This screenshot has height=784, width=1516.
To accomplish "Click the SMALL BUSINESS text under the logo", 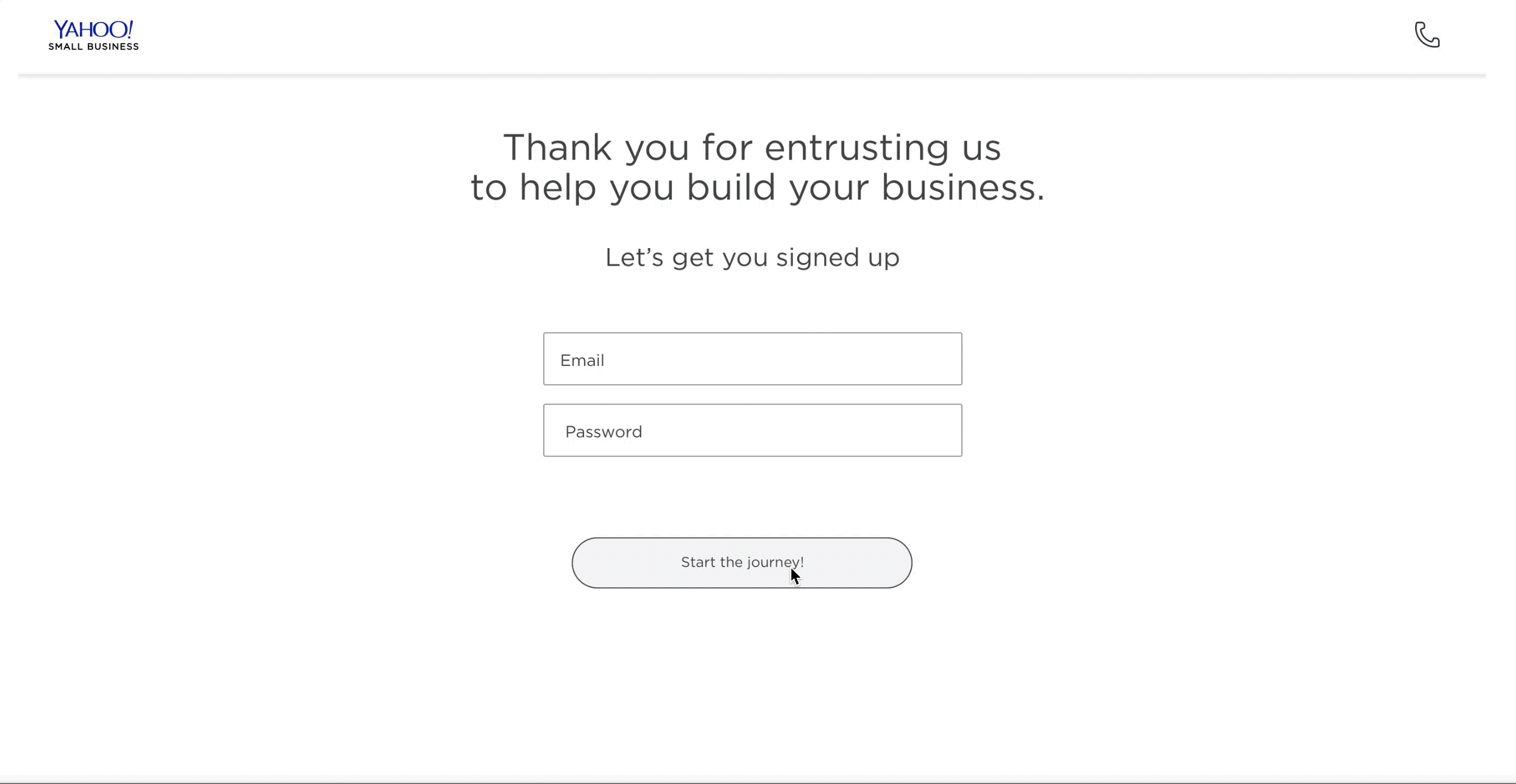I will [93, 46].
